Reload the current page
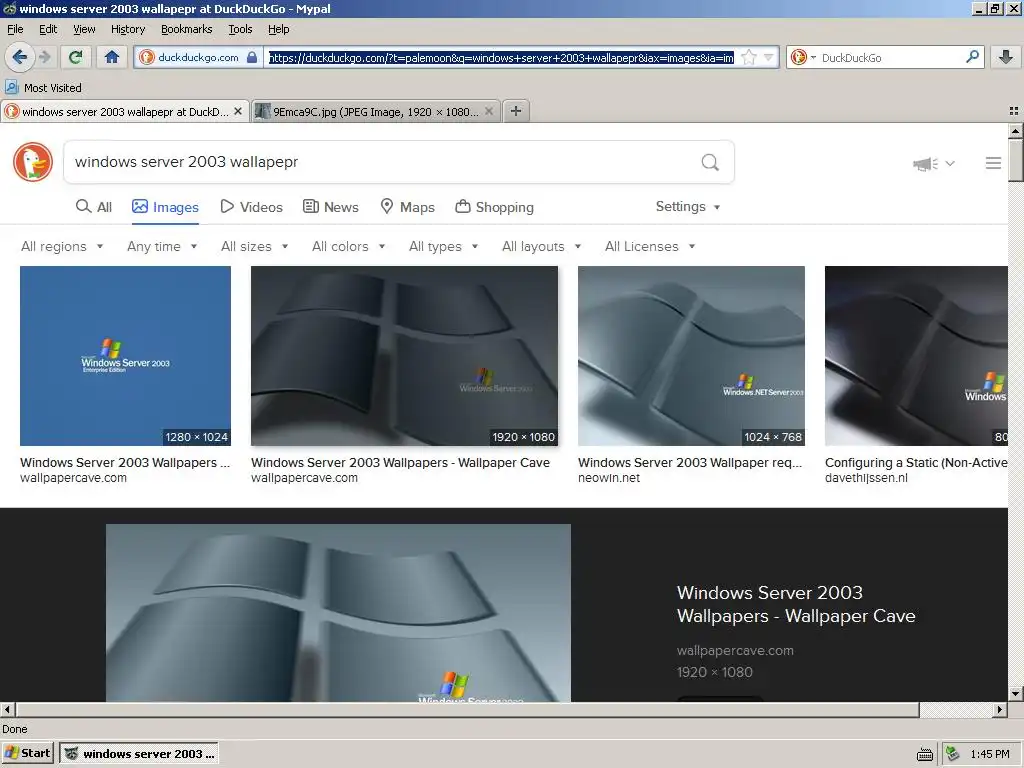The image size is (1024, 768). point(76,57)
